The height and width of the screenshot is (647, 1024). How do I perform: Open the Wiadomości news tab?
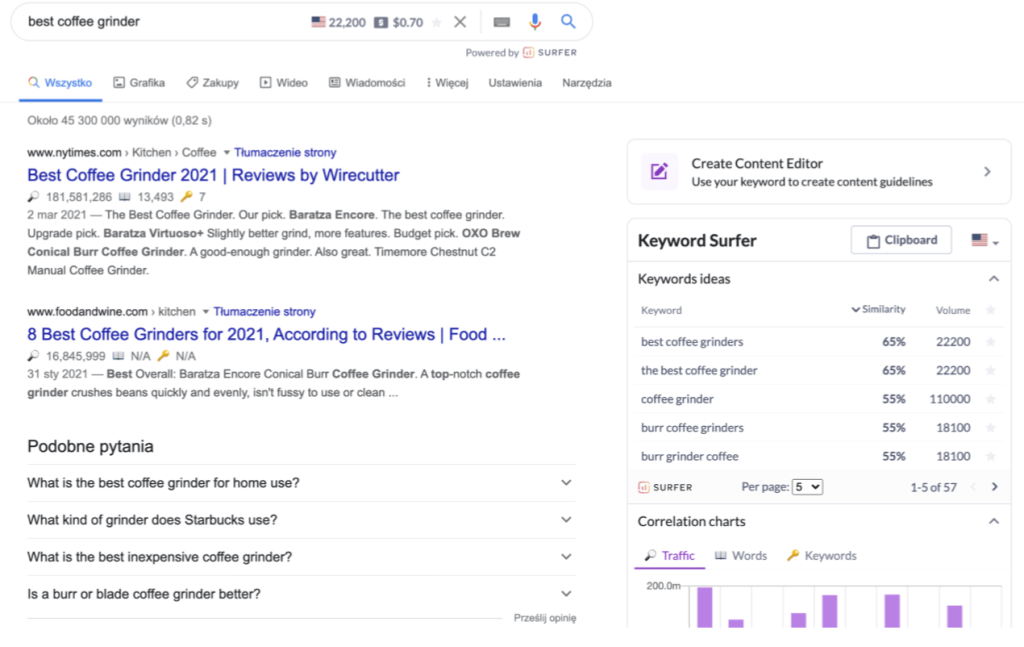pos(367,83)
